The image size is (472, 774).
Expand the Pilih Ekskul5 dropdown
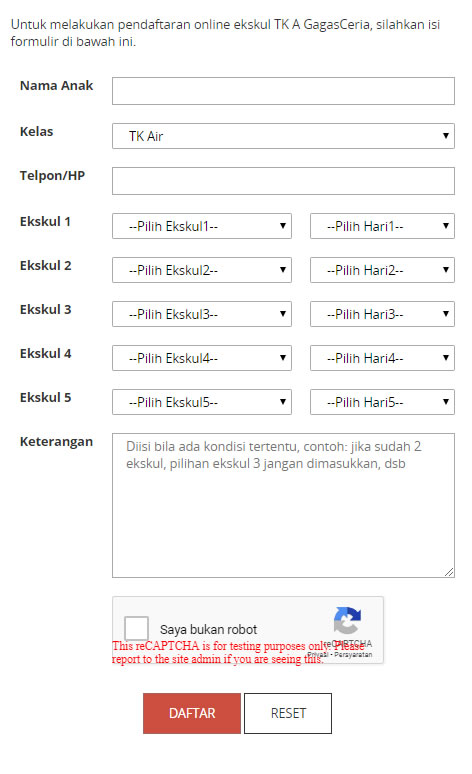click(x=201, y=402)
